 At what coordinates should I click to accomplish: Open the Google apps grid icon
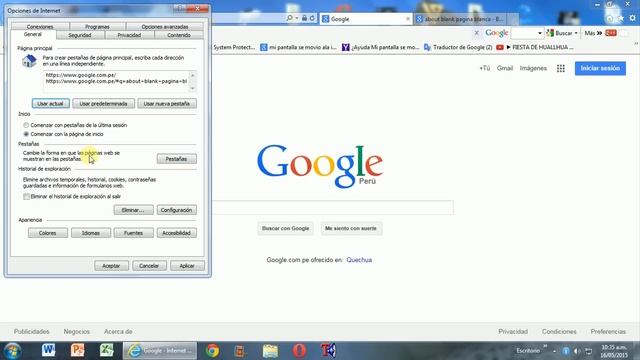pos(561,69)
